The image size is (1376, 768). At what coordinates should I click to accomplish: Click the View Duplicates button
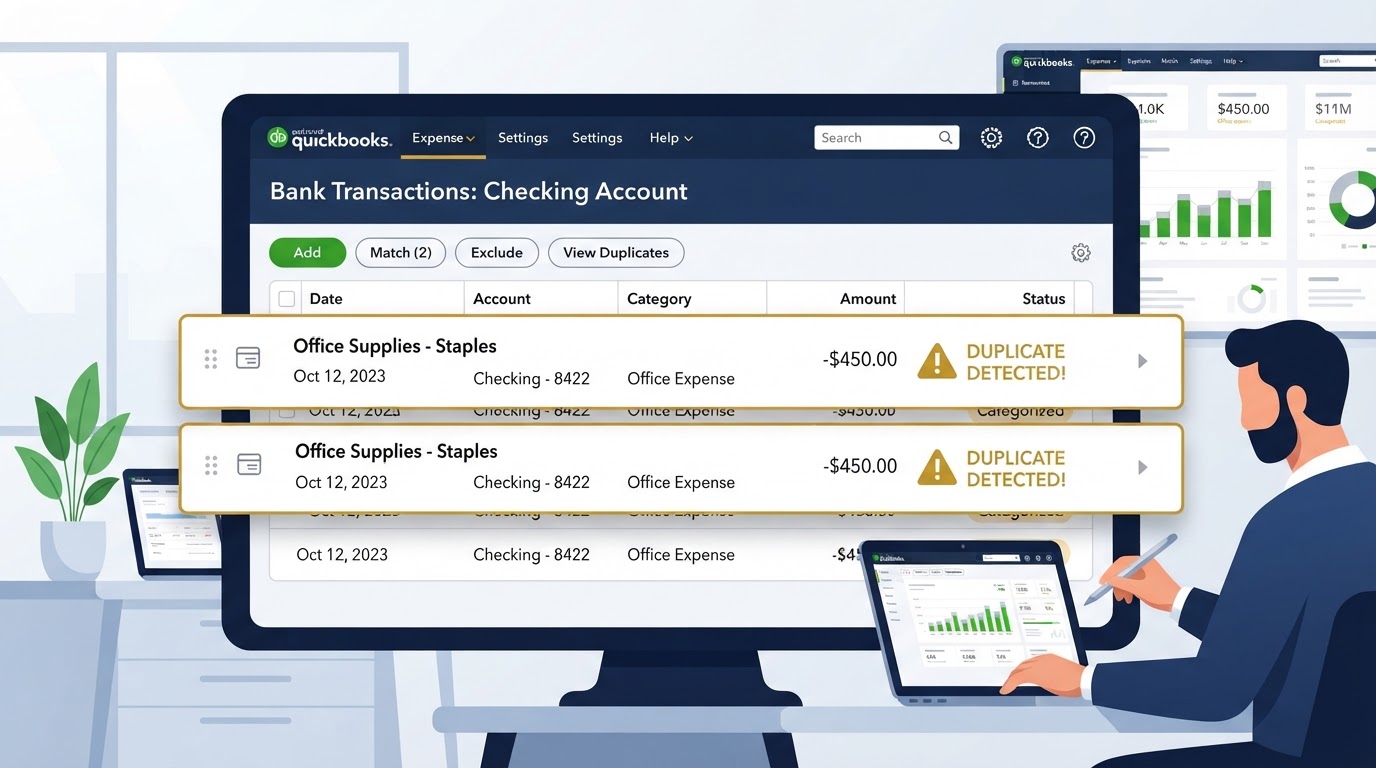coord(616,253)
